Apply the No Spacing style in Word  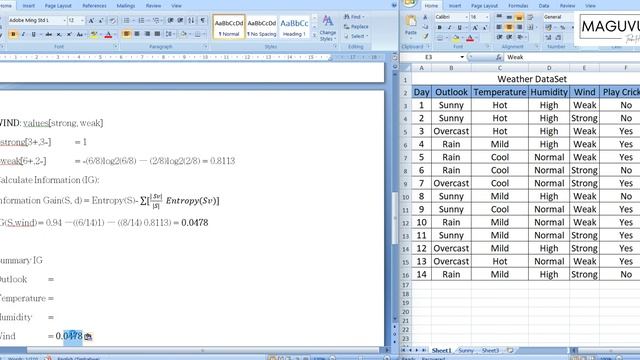click(x=262, y=27)
